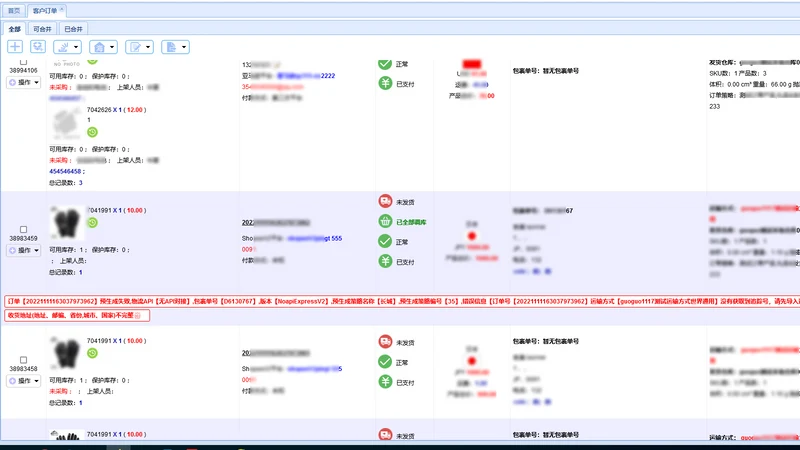Click the green 已支付 yen icon for order 38983459

point(385,261)
